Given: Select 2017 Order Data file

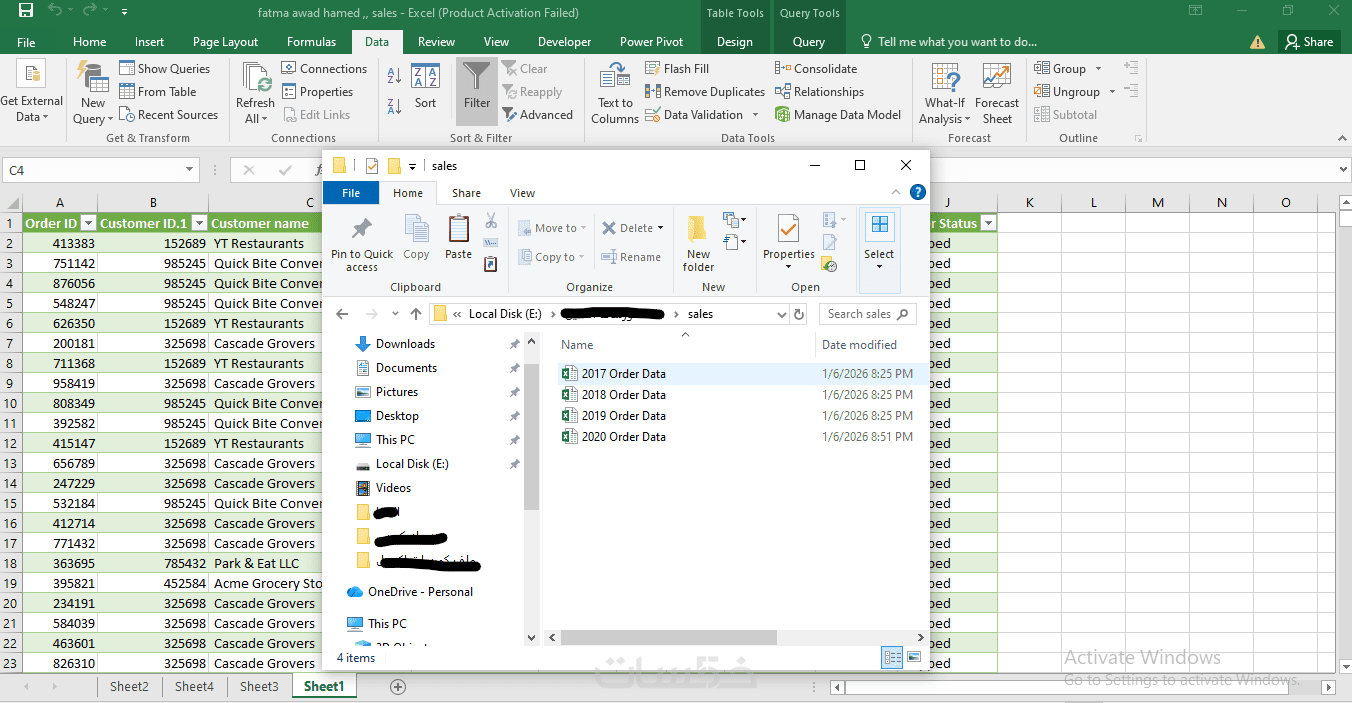Looking at the screenshot, I should (x=623, y=374).
